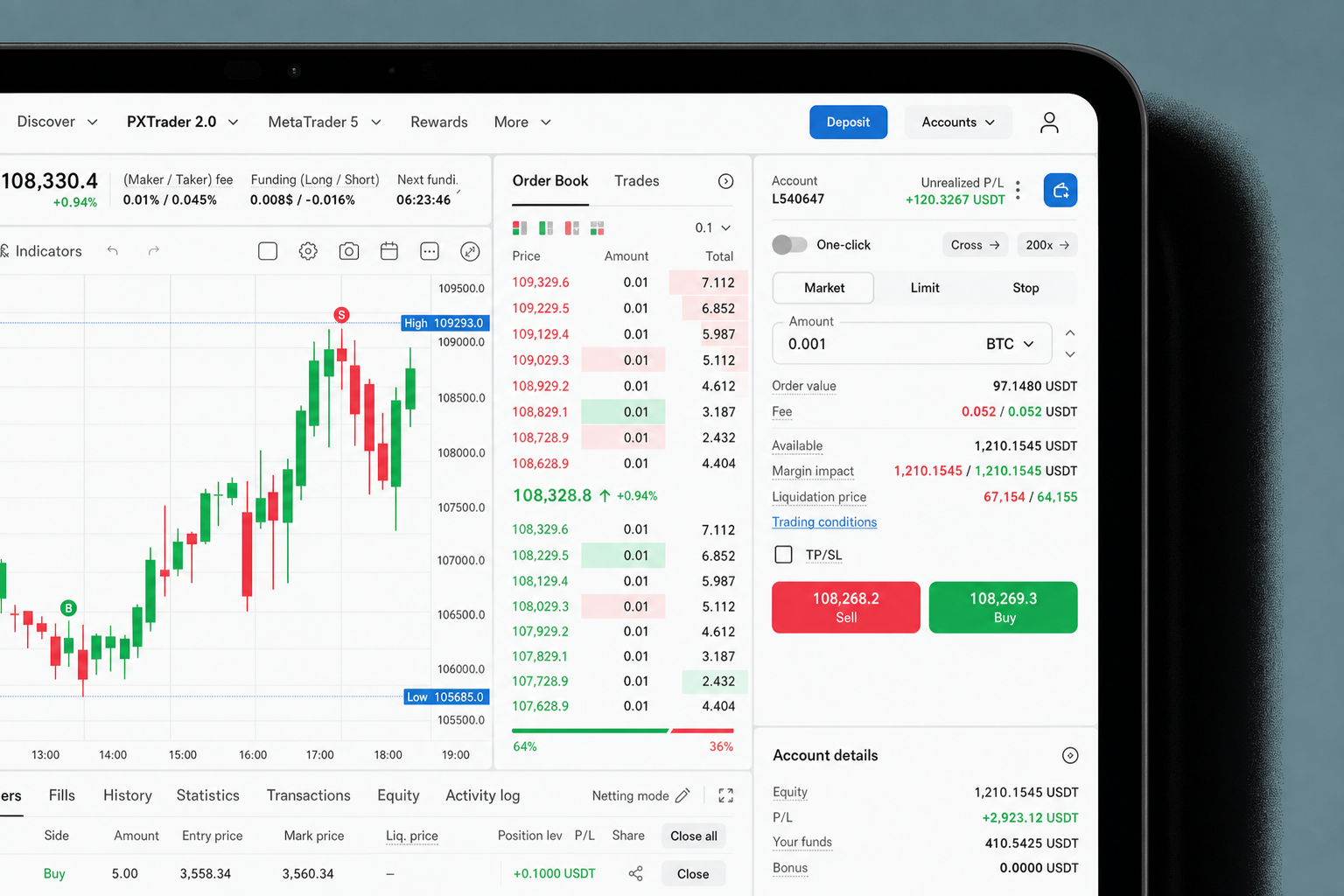Toggle the One-click trading switch

pyautogui.click(x=789, y=245)
